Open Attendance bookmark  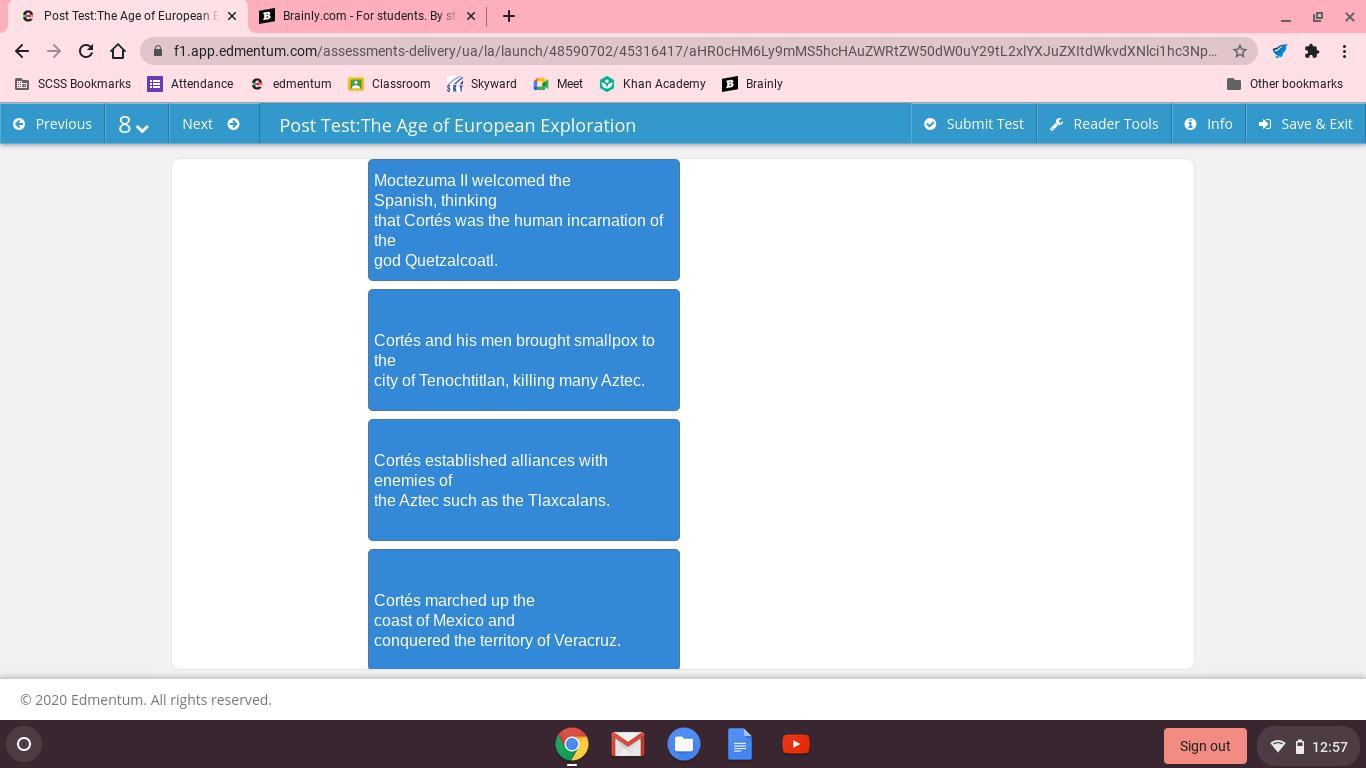coord(190,84)
